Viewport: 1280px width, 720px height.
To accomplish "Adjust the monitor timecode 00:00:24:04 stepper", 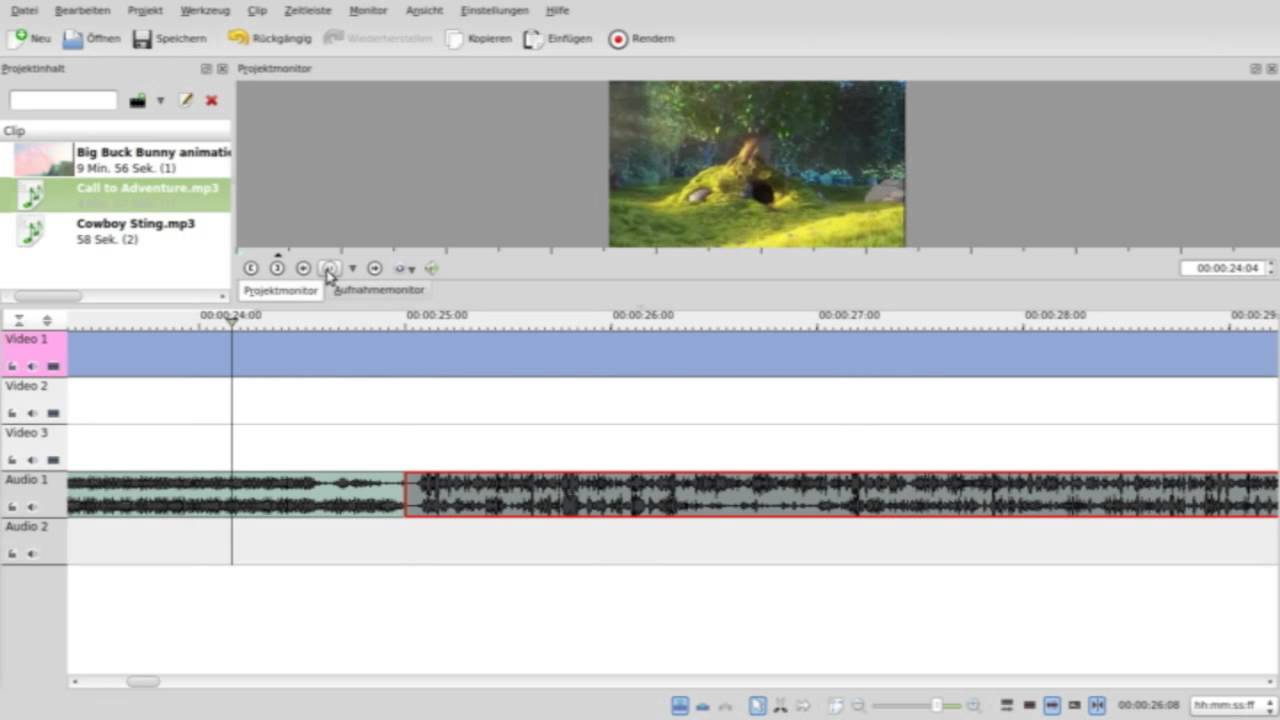I will (x=1270, y=268).
